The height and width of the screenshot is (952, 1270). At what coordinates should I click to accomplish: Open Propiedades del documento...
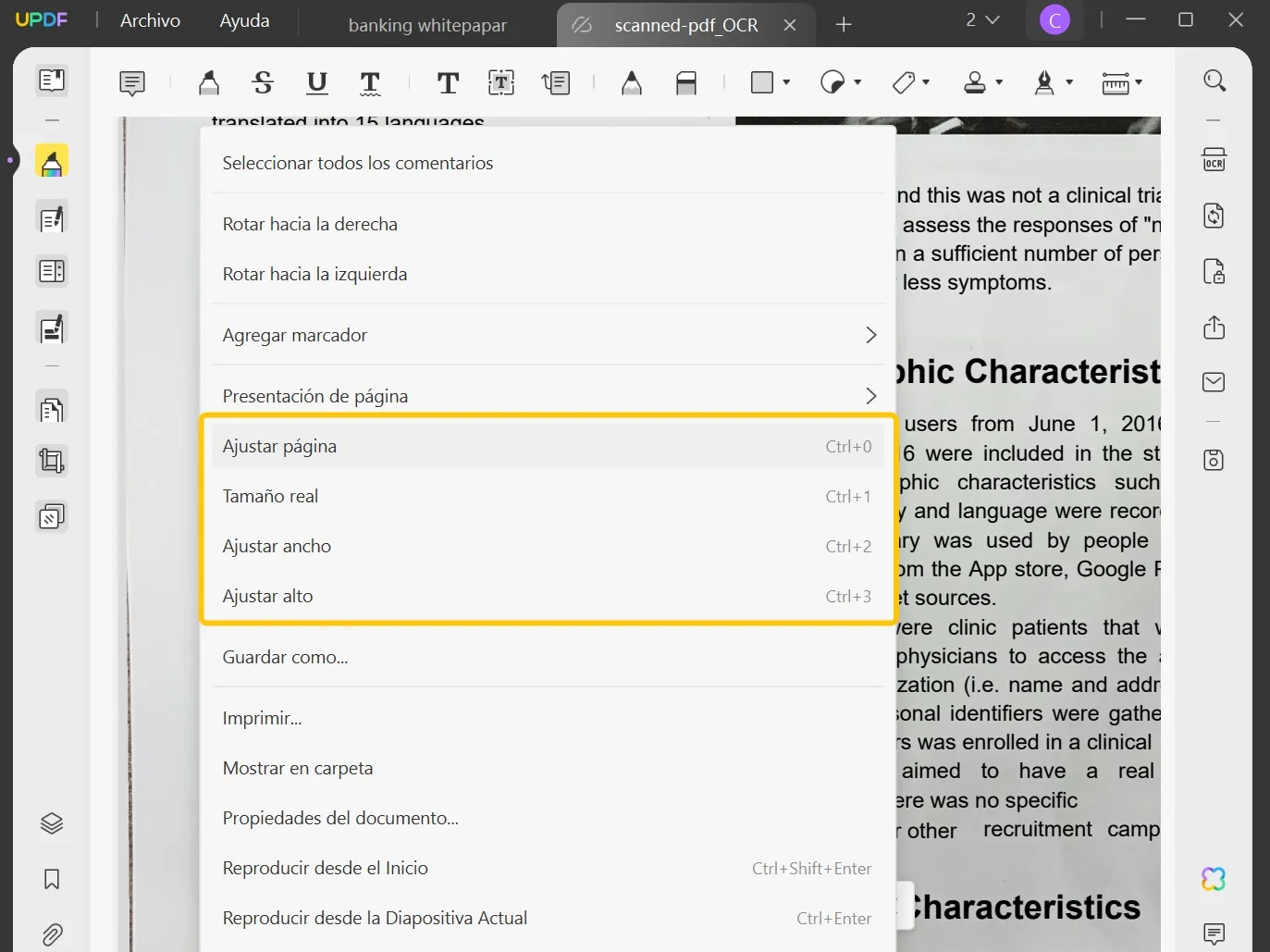point(548,818)
